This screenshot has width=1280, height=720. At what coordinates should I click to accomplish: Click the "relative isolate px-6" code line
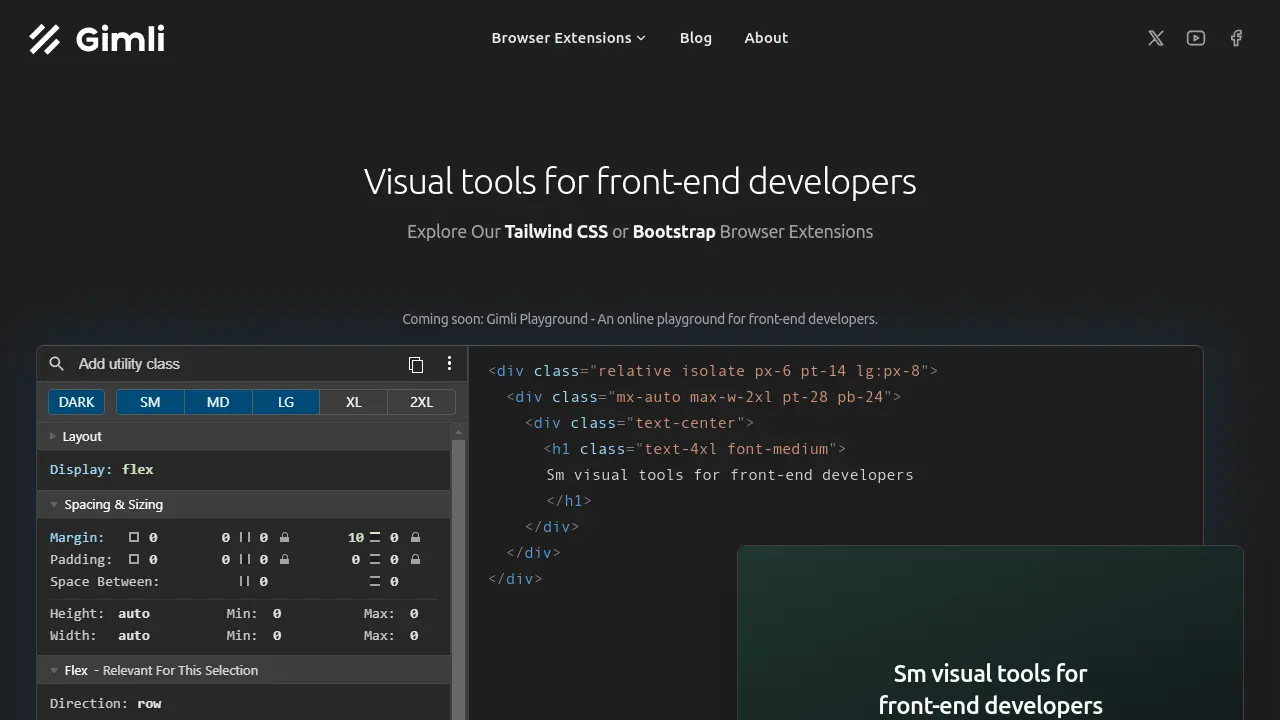[x=713, y=371]
